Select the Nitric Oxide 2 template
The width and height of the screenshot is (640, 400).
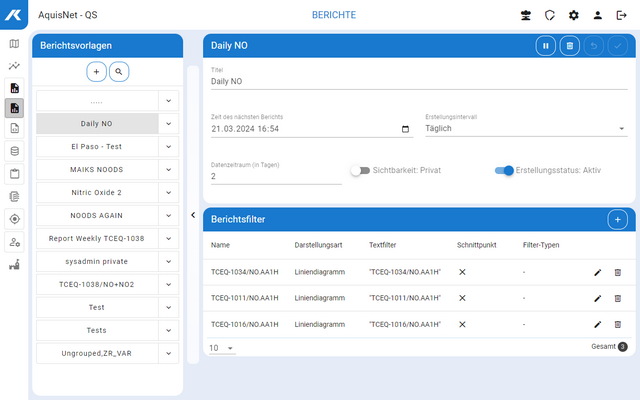[97, 193]
